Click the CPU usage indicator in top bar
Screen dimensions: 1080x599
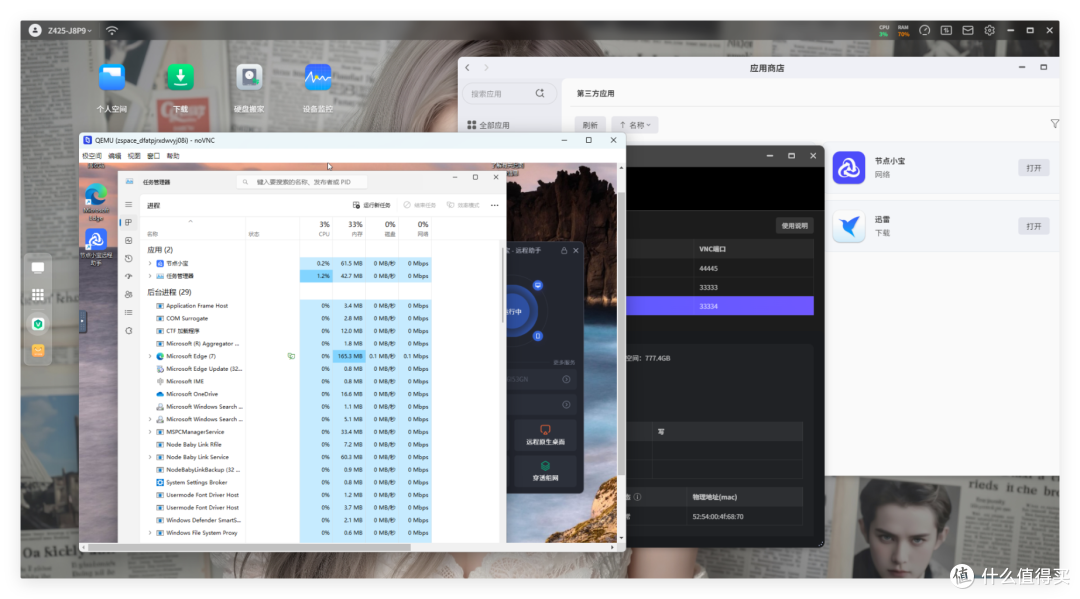tap(884, 30)
